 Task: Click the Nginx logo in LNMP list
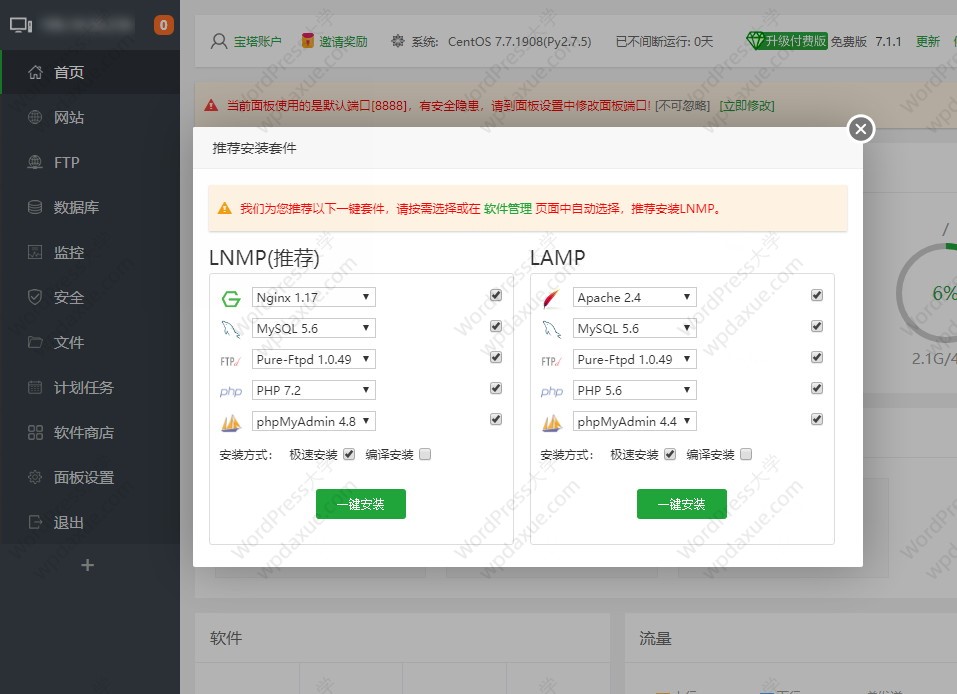pos(231,298)
